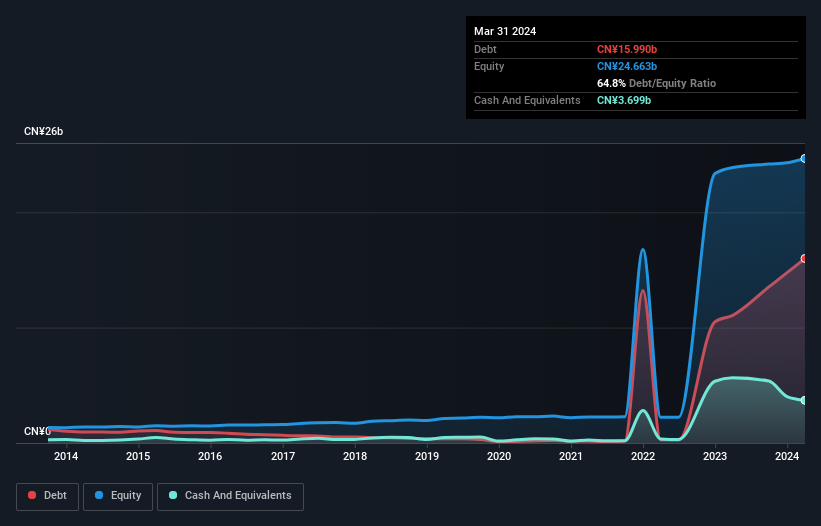Click the CN¥26b y-axis label

point(43,131)
